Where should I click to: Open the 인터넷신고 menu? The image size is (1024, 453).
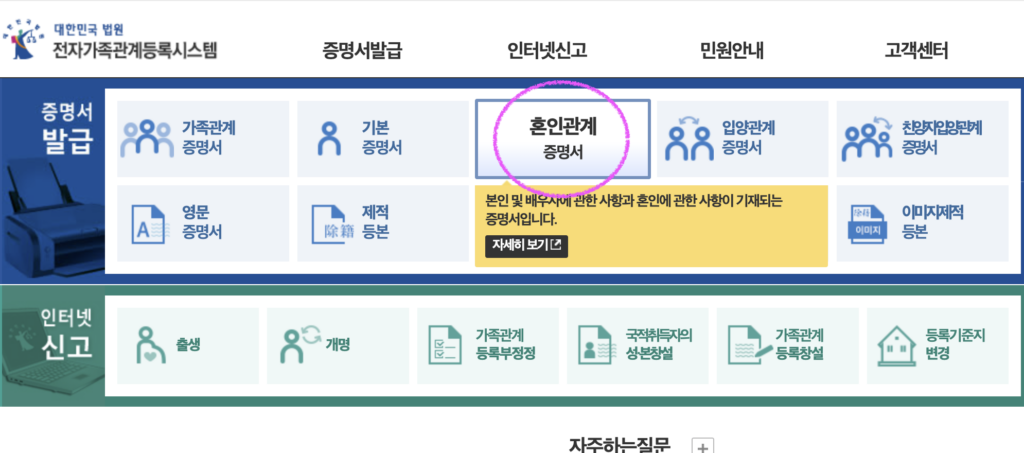pyautogui.click(x=547, y=50)
